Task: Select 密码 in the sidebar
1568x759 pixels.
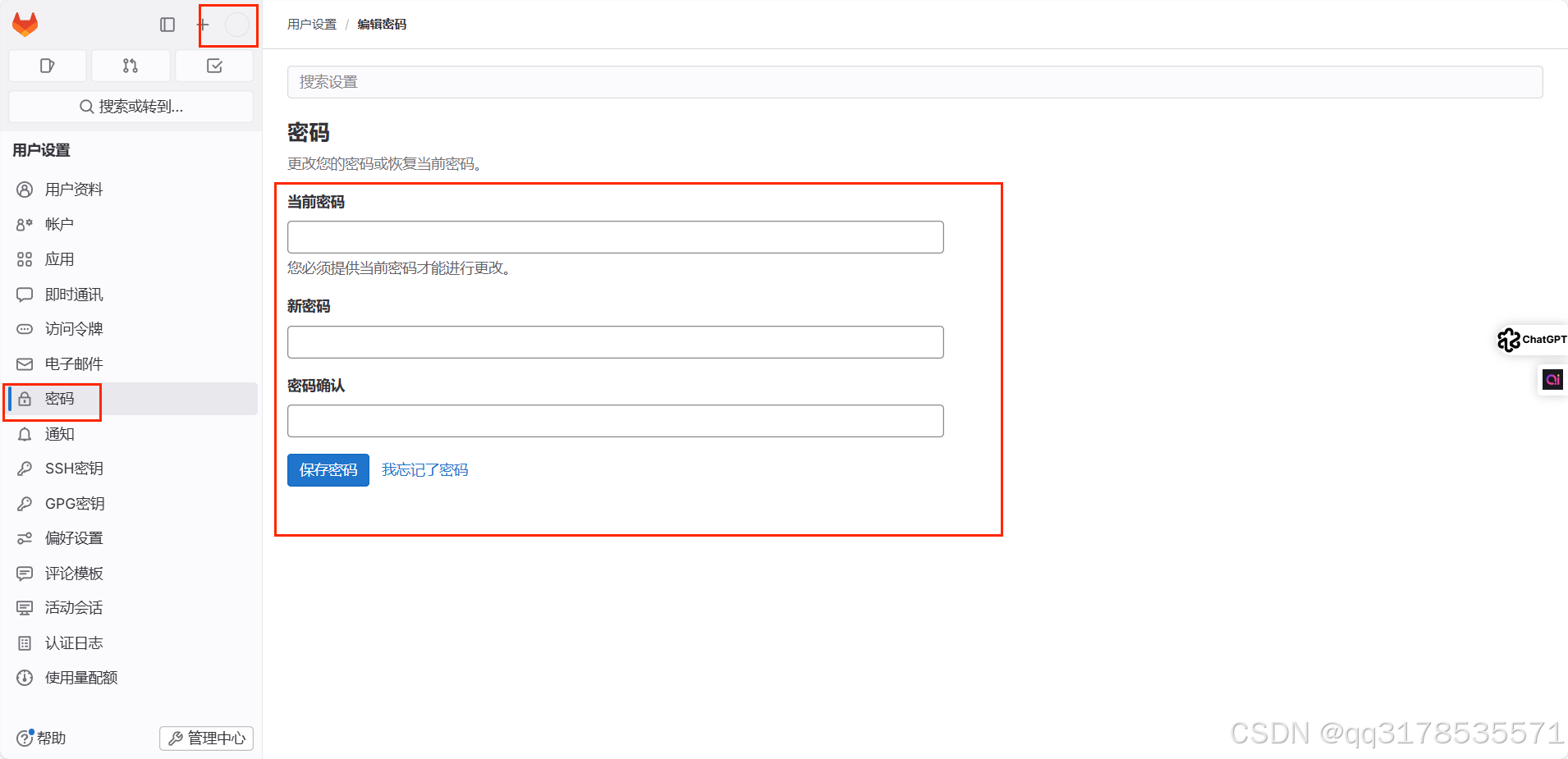Action: [x=131, y=399]
